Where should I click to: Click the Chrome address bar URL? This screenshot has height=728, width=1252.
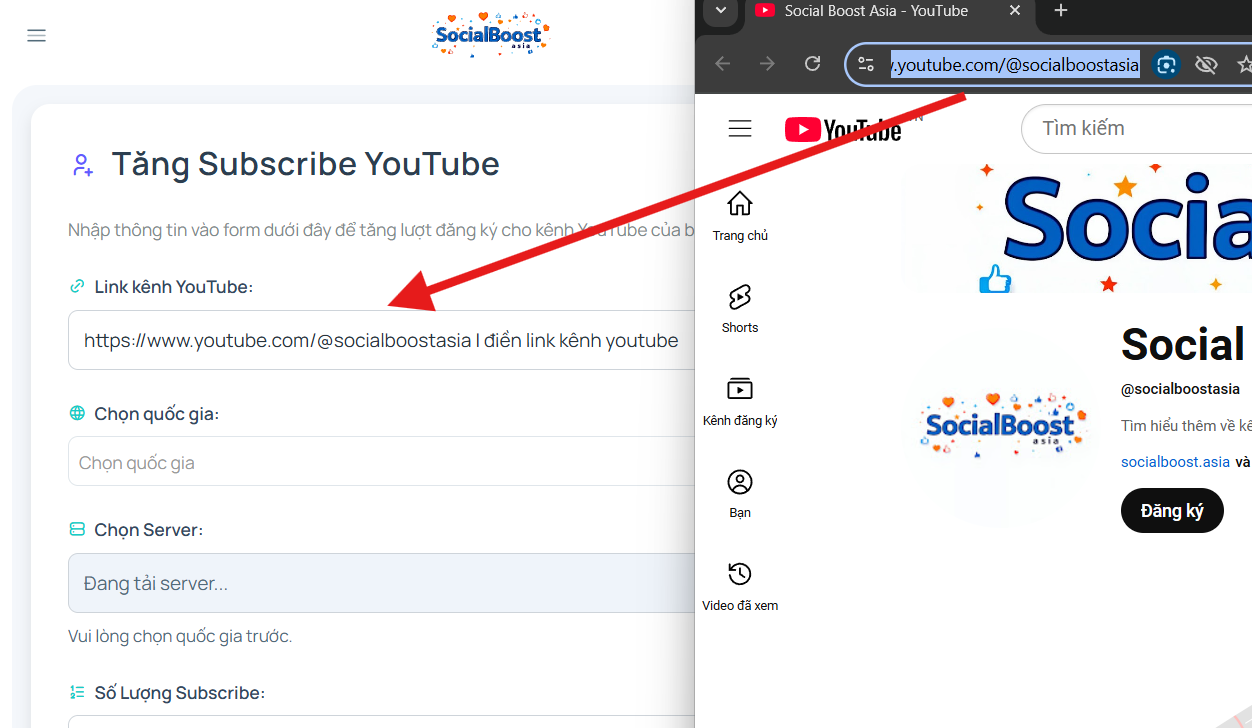coord(1015,65)
